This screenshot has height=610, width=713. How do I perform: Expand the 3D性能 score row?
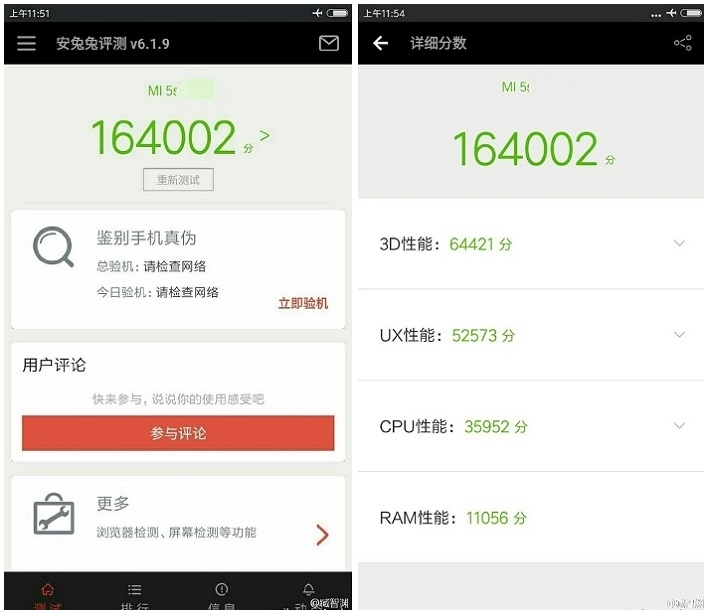click(531, 244)
